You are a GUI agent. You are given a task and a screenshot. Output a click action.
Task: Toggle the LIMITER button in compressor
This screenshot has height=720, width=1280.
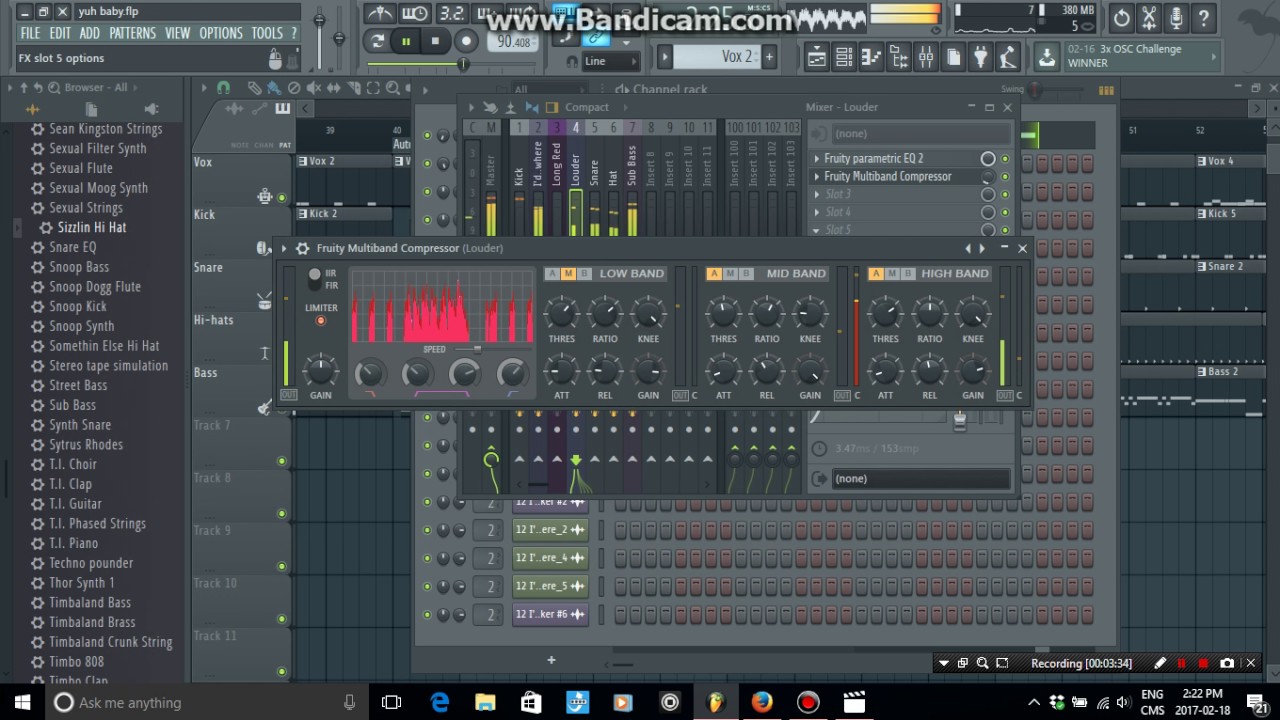(321, 321)
